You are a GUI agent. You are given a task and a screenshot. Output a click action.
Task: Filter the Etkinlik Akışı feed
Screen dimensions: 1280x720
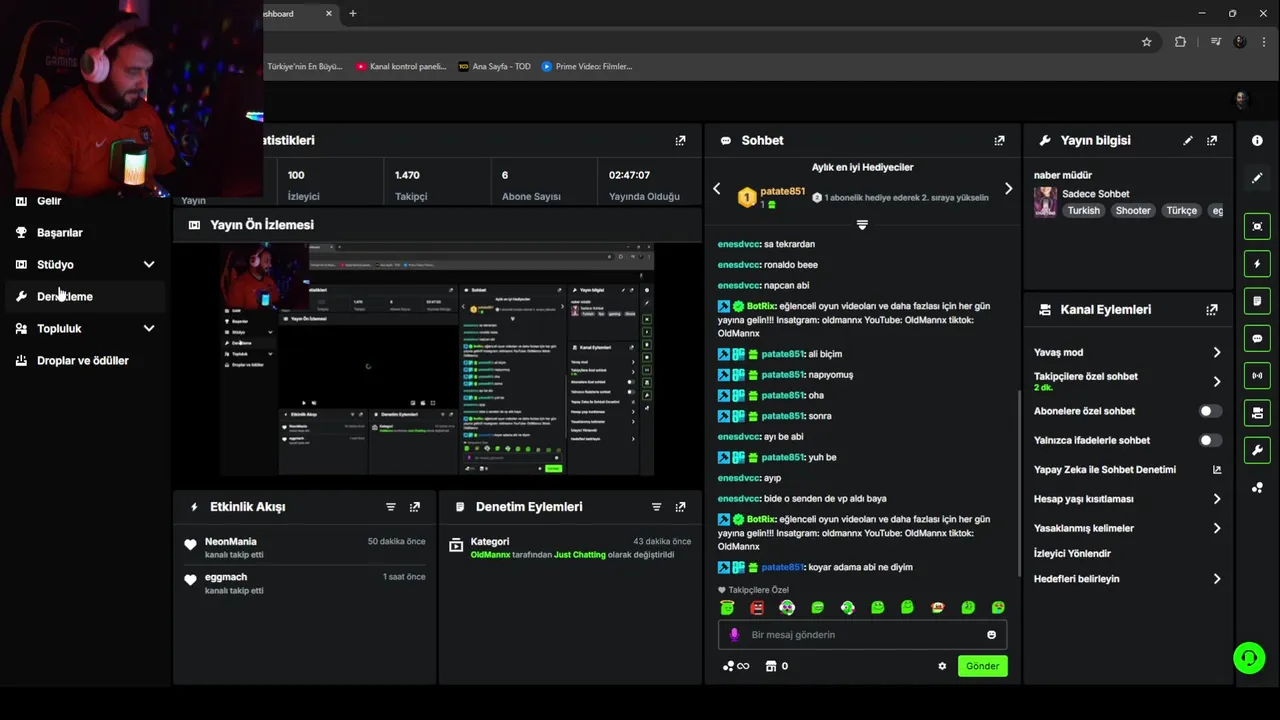[391, 507]
